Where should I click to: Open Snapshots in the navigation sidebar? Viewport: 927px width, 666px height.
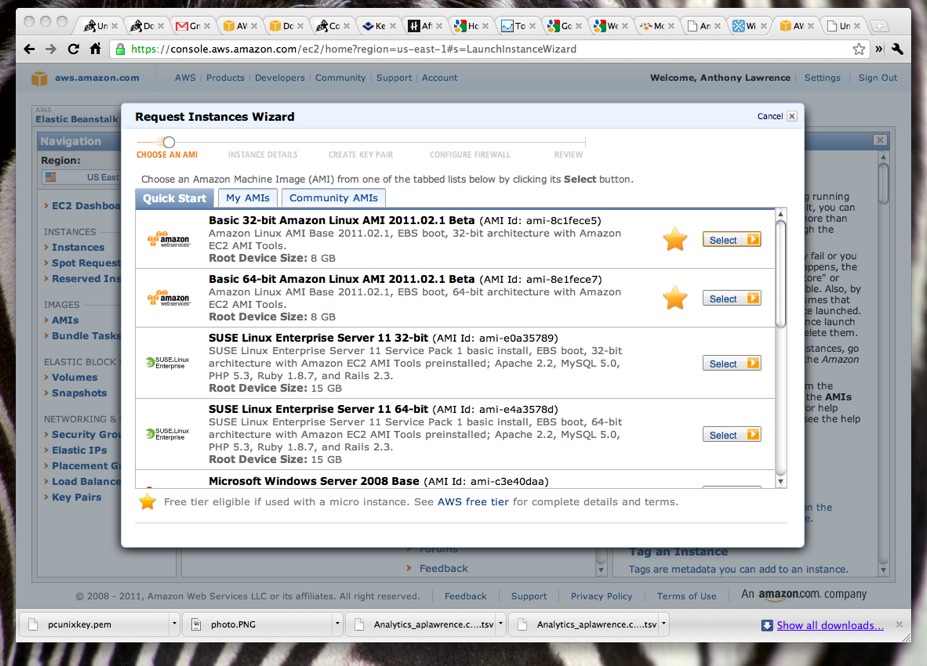coord(79,393)
